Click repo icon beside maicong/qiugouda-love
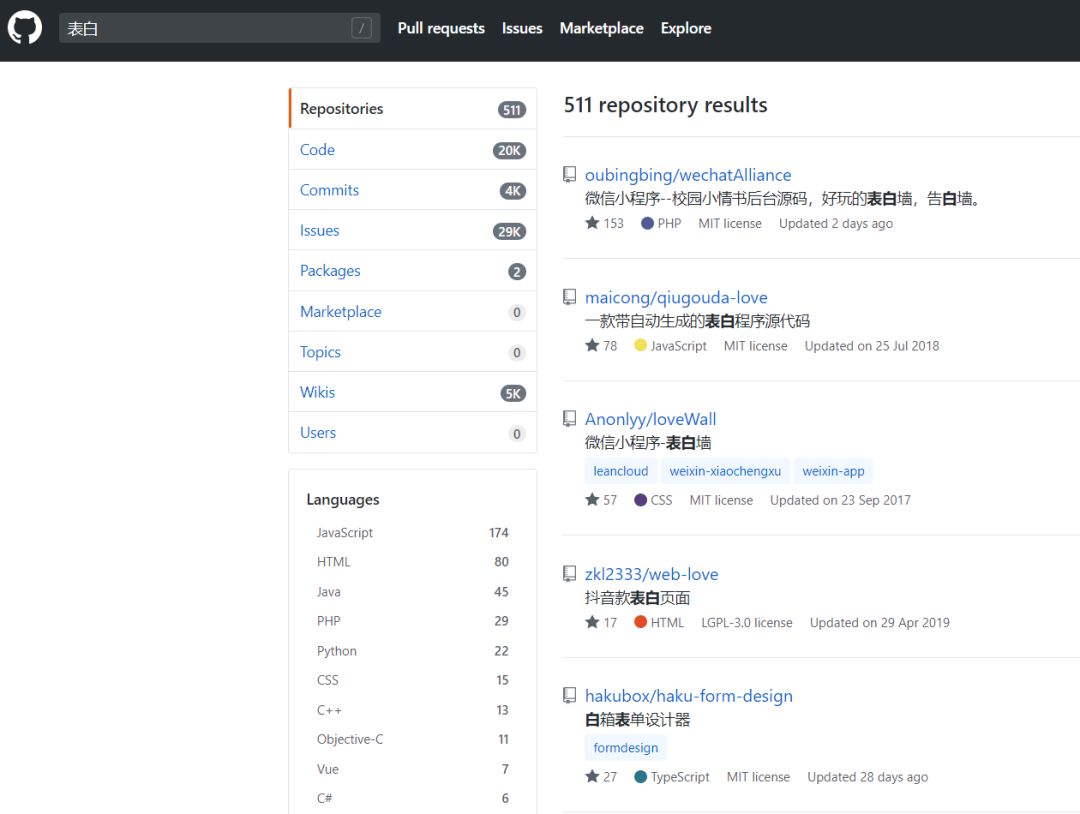The width and height of the screenshot is (1080, 814). [570, 297]
